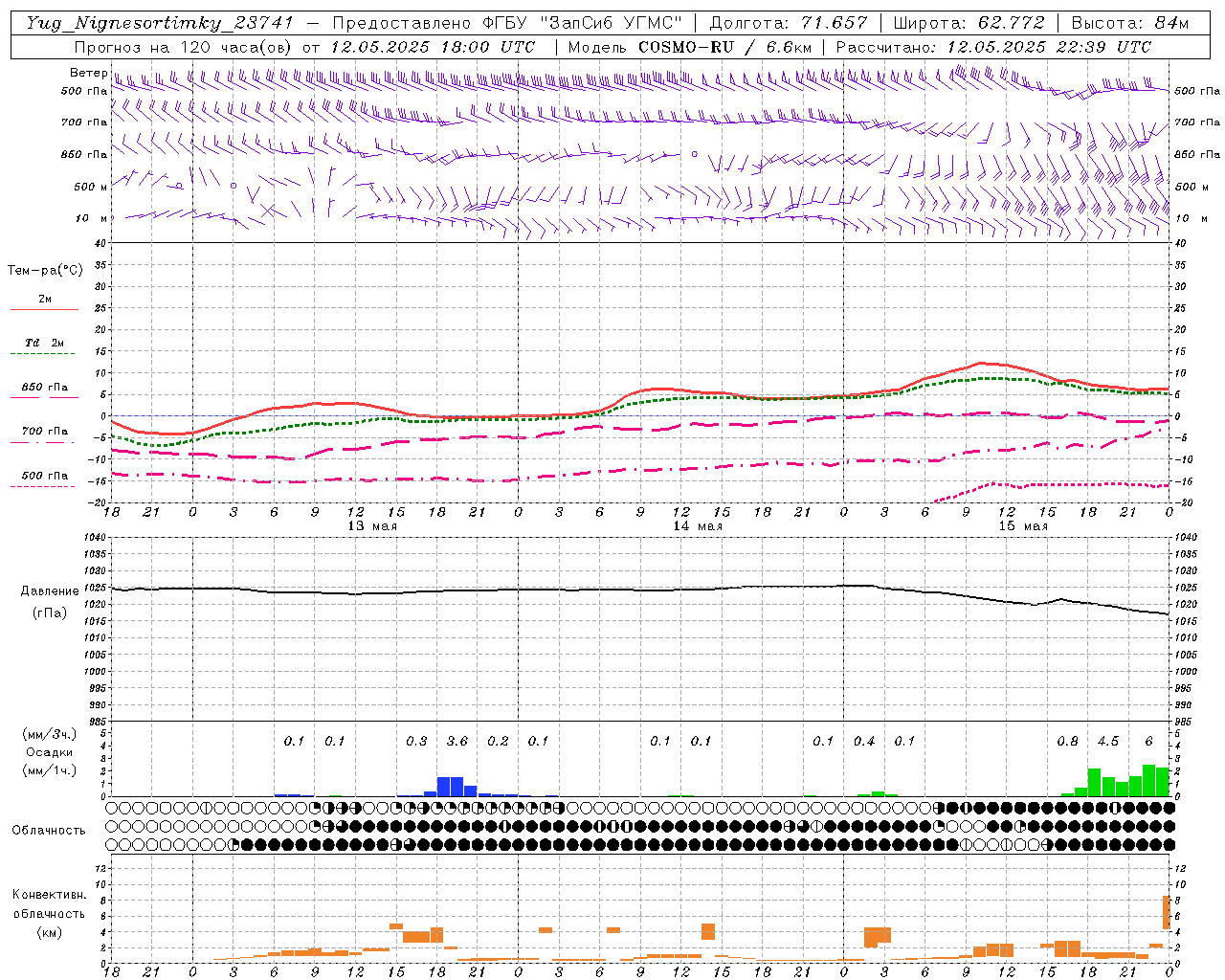Click the 'Высота: 84м' value
Viewport: 1225px width, 980px height.
click(x=1129, y=23)
